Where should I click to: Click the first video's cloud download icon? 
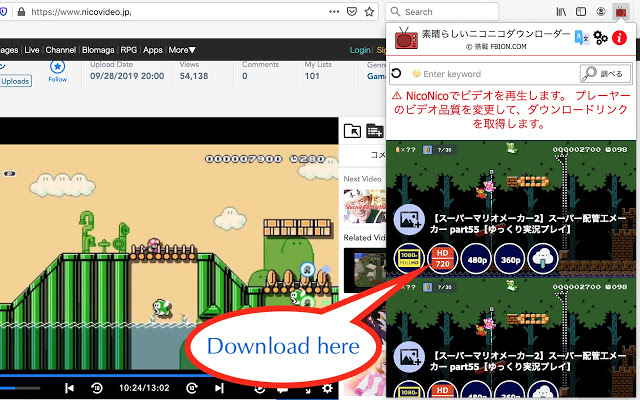click(x=543, y=258)
